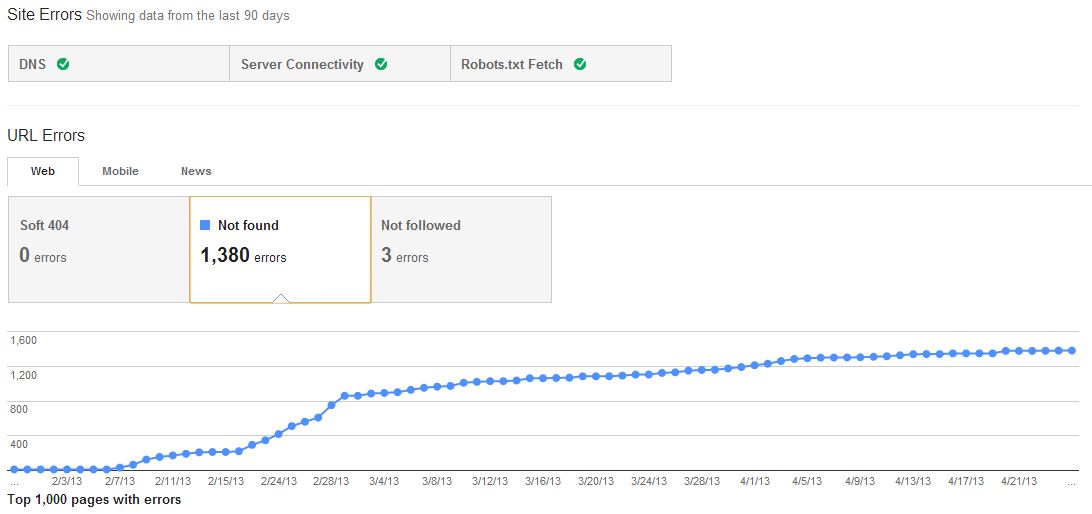Switch to the Mobile tab
Viewport: 1092px width, 514px height.
pyautogui.click(x=120, y=171)
